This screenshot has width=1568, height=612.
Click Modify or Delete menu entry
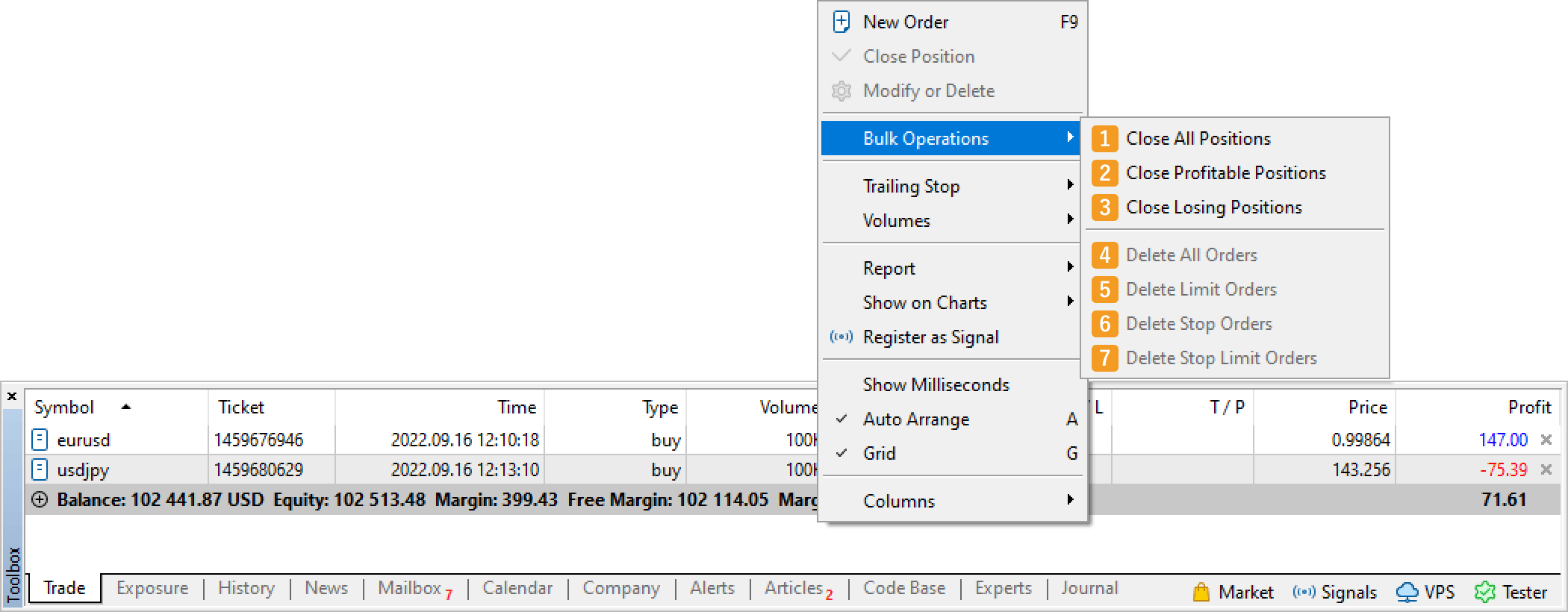click(953, 90)
